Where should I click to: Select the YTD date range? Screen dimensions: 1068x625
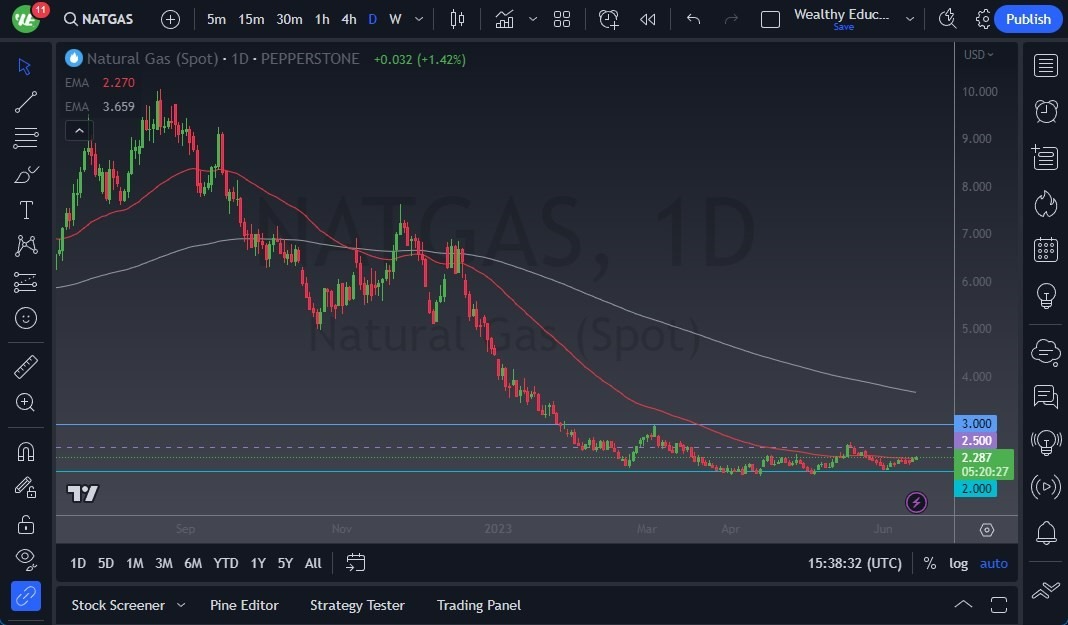point(225,563)
